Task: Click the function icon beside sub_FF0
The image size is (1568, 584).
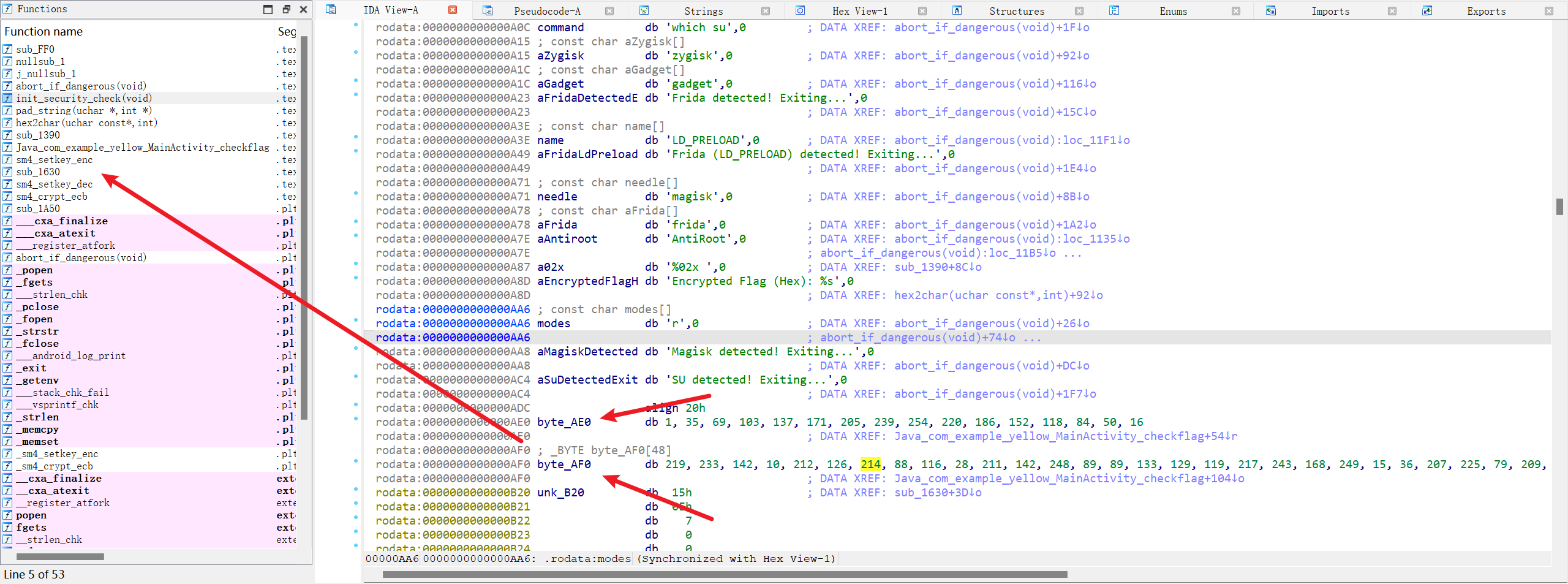Action: (x=7, y=49)
